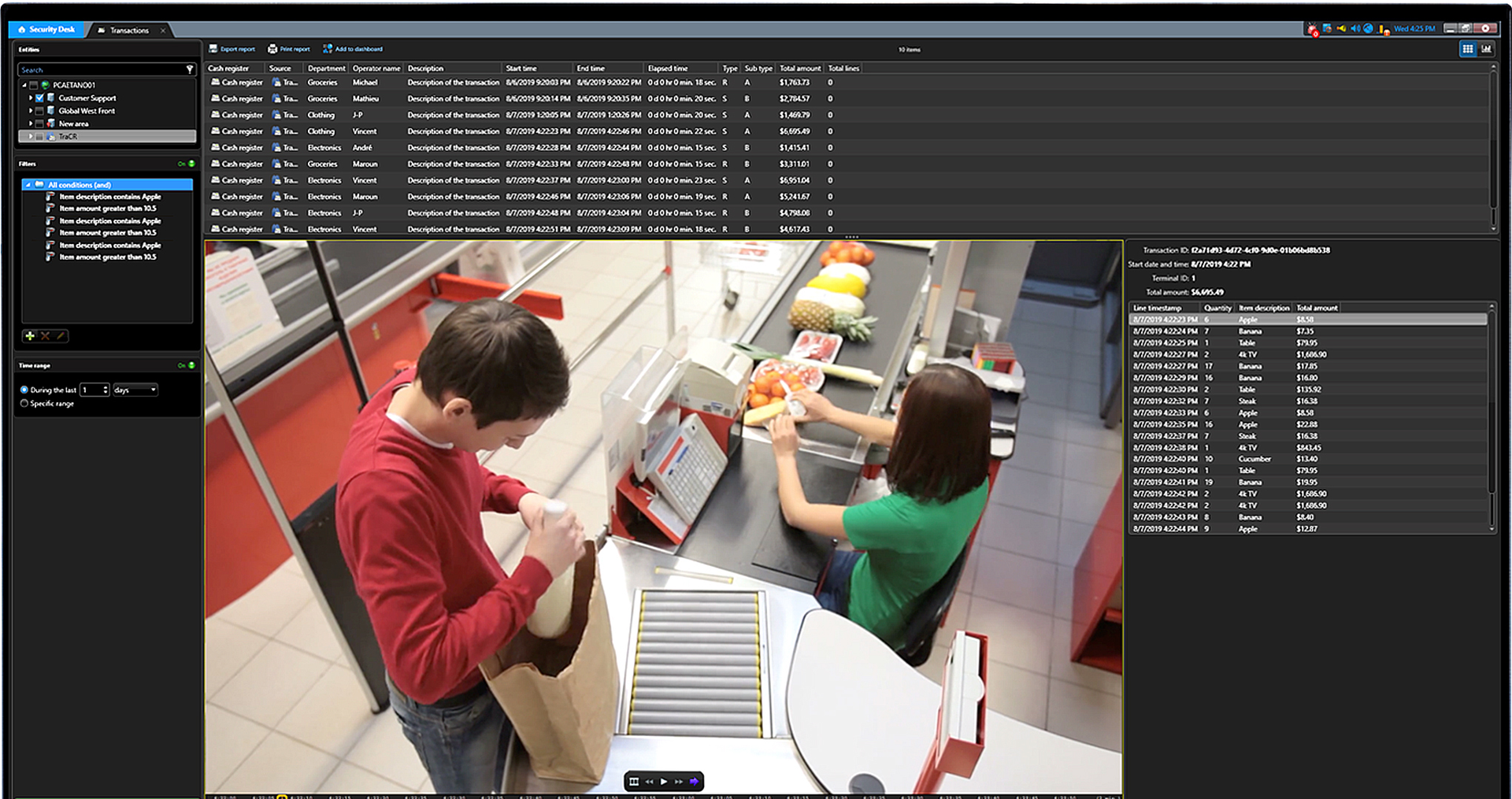Click the funnel icon in the entity search box
Image resolution: width=1512 pixels, height=799 pixels.
click(x=190, y=69)
